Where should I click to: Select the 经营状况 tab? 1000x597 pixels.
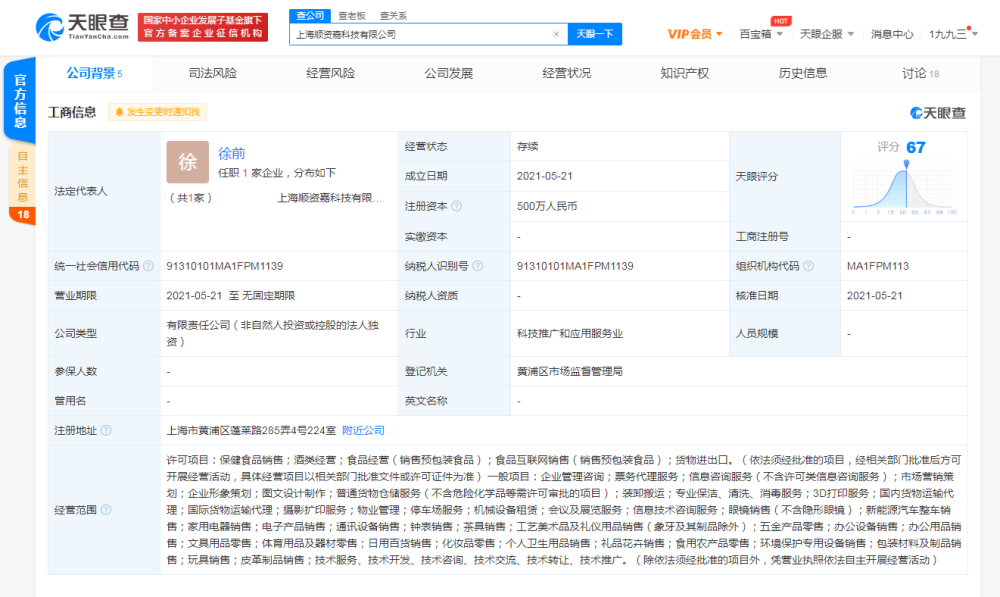click(x=566, y=73)
